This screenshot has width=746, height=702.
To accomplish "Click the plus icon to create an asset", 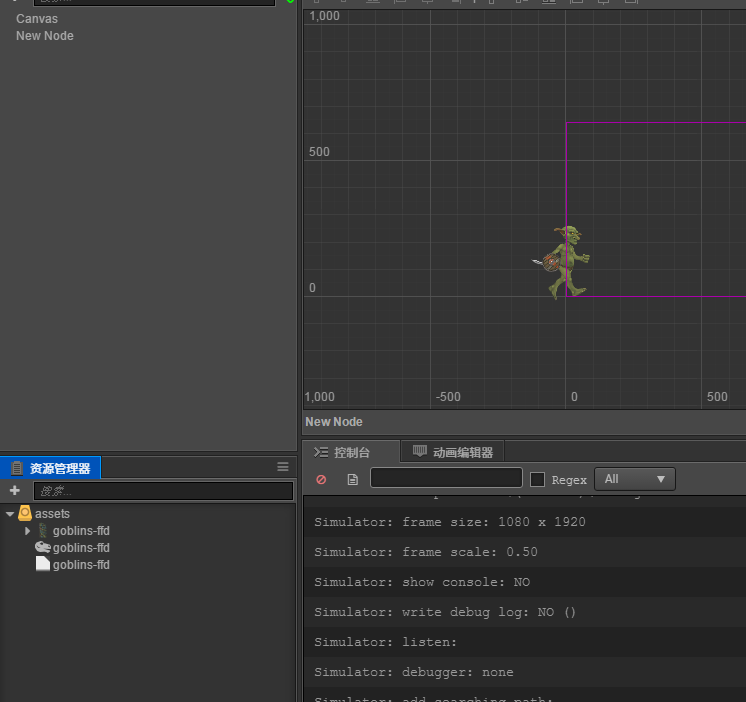I will (x=15, y=490).
